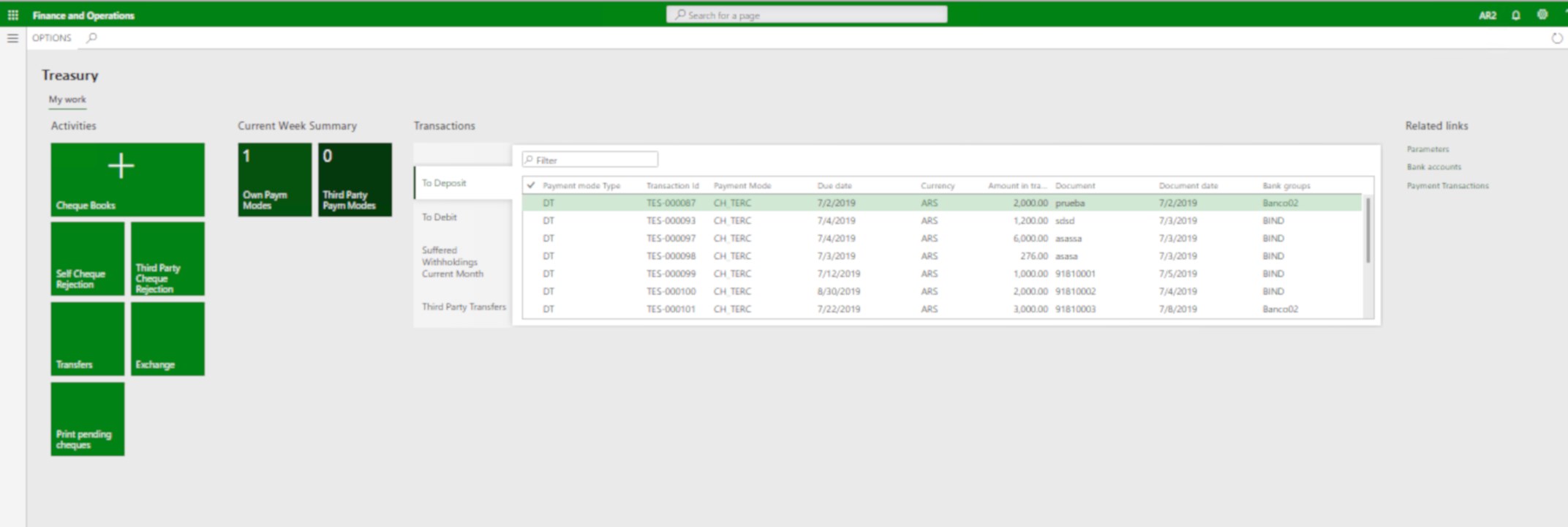The width and height of the screenshot is (1568, 527).
Task: Sort by Currency column header
Action: (x=938, y=186)
